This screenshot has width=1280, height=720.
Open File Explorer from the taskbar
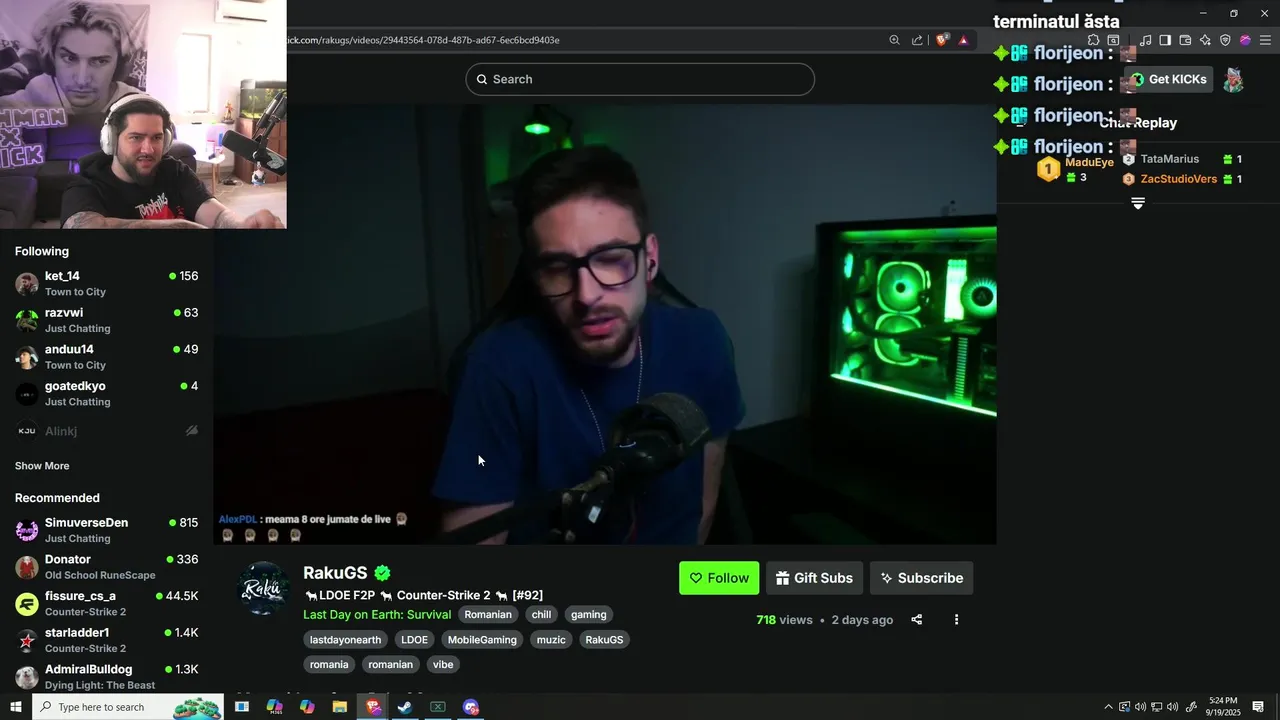tap(340, 707)
